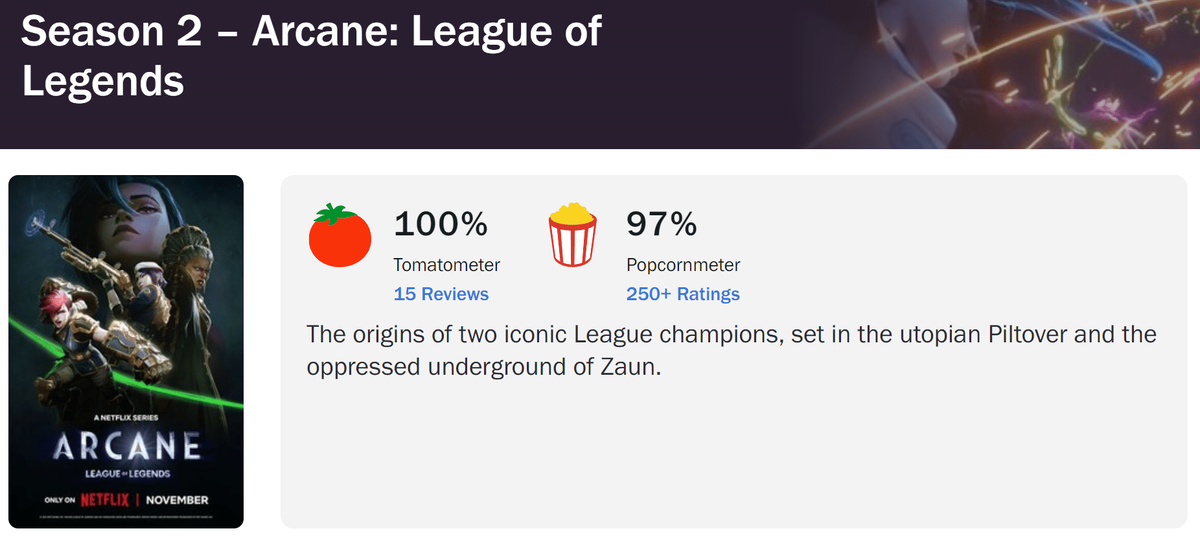Click "ONLY ON" text on the poster

pos(59,499)
